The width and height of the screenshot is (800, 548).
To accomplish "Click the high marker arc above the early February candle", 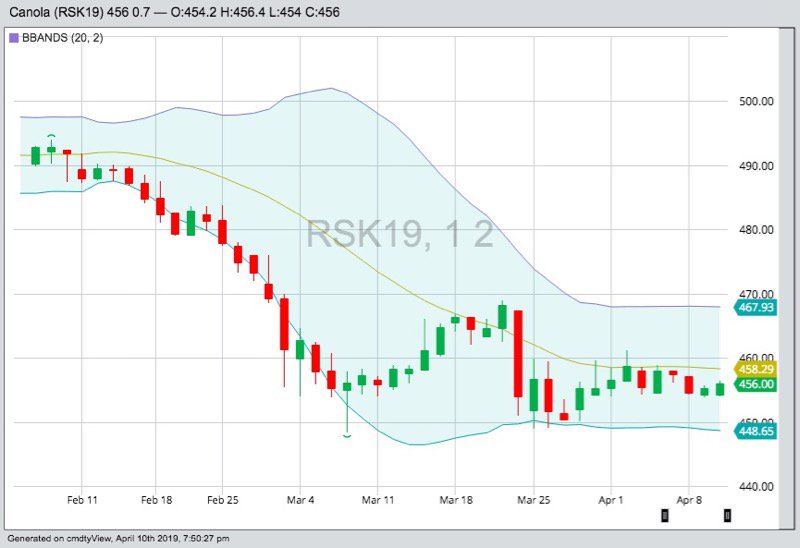I will [x=51, y=136].
